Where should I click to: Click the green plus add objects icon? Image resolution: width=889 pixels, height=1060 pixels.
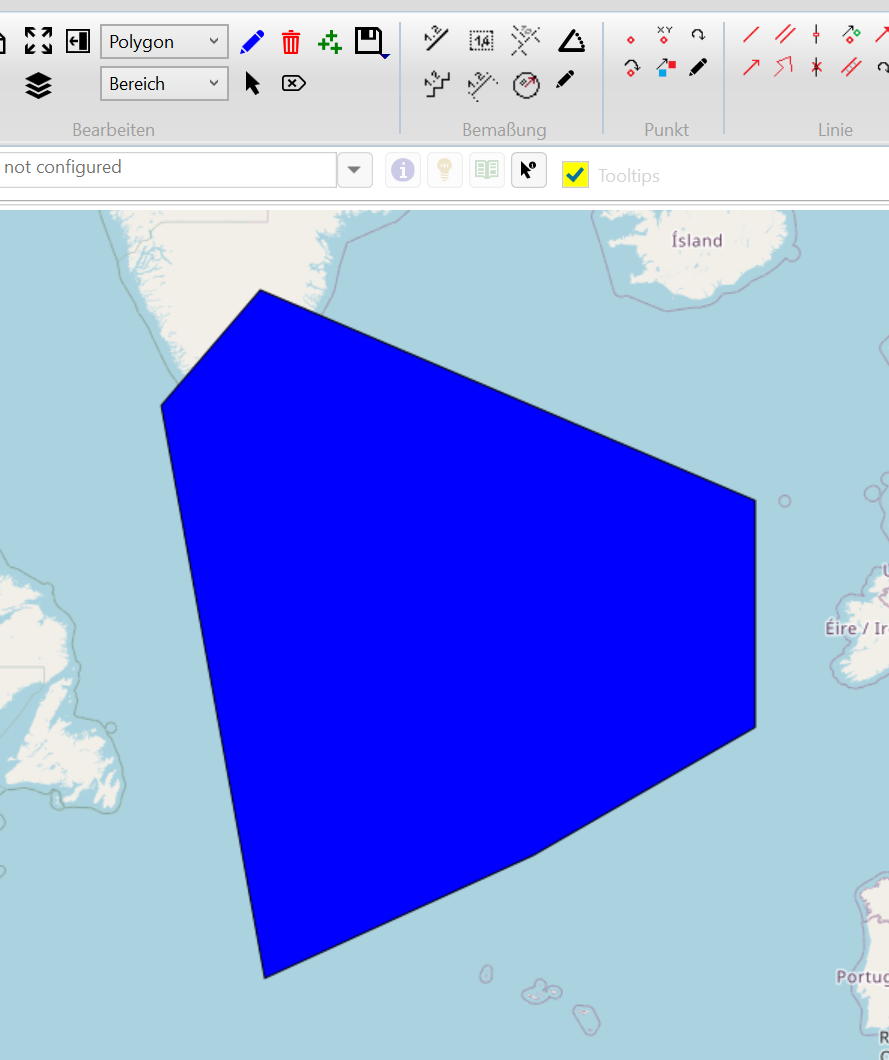point(330,42)
